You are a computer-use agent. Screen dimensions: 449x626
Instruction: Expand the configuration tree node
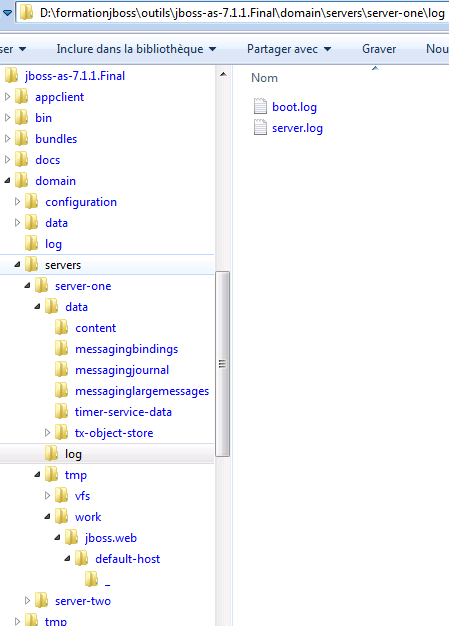17,201
